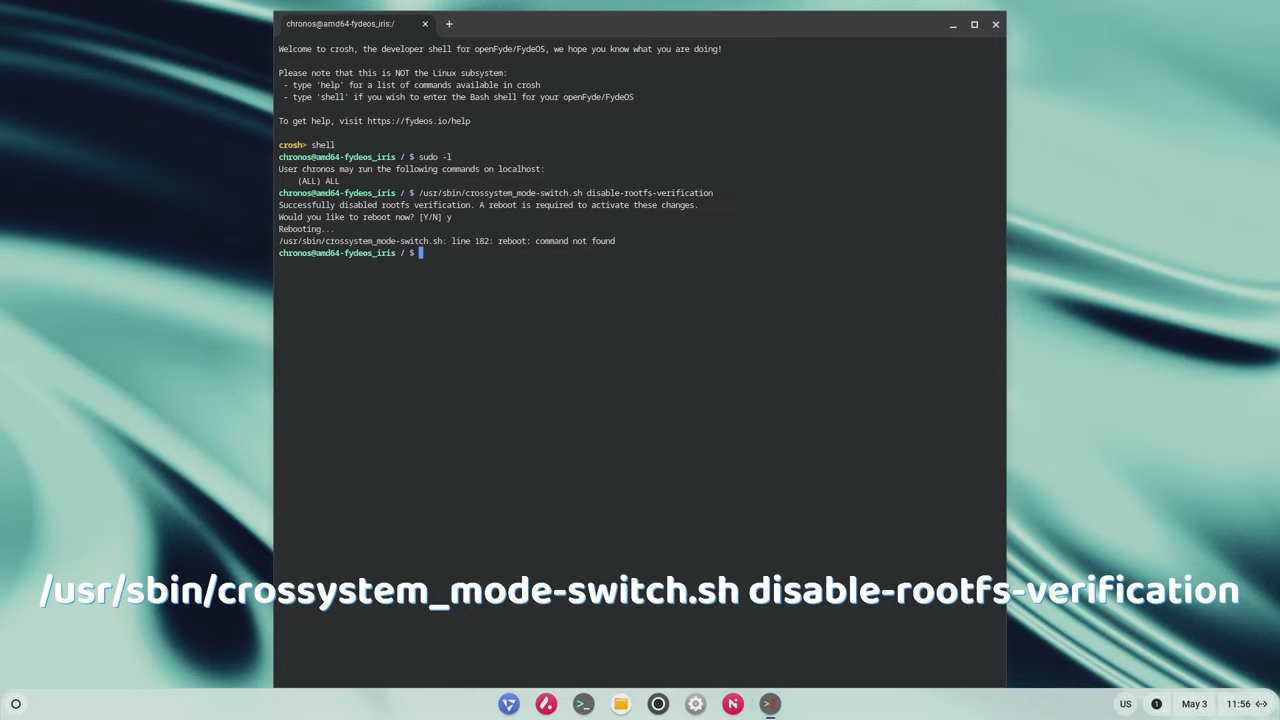Open the yellow Files folder app

[x=621, y=704]
